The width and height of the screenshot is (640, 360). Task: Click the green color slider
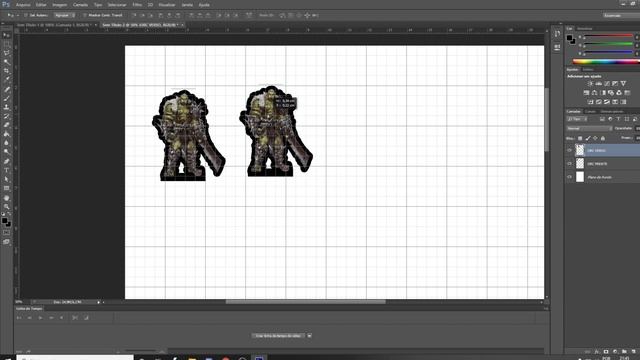pyautogui.click(x=608, y=44)
